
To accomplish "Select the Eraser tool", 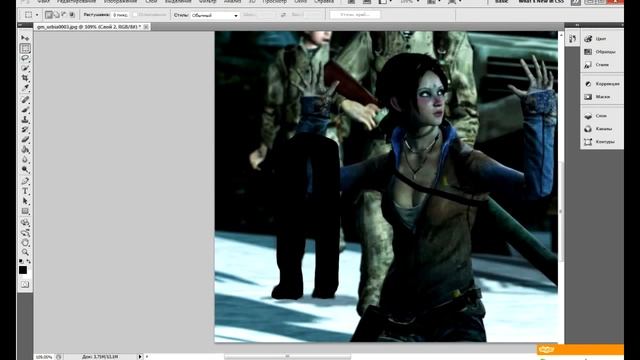I will click(25, 140).
